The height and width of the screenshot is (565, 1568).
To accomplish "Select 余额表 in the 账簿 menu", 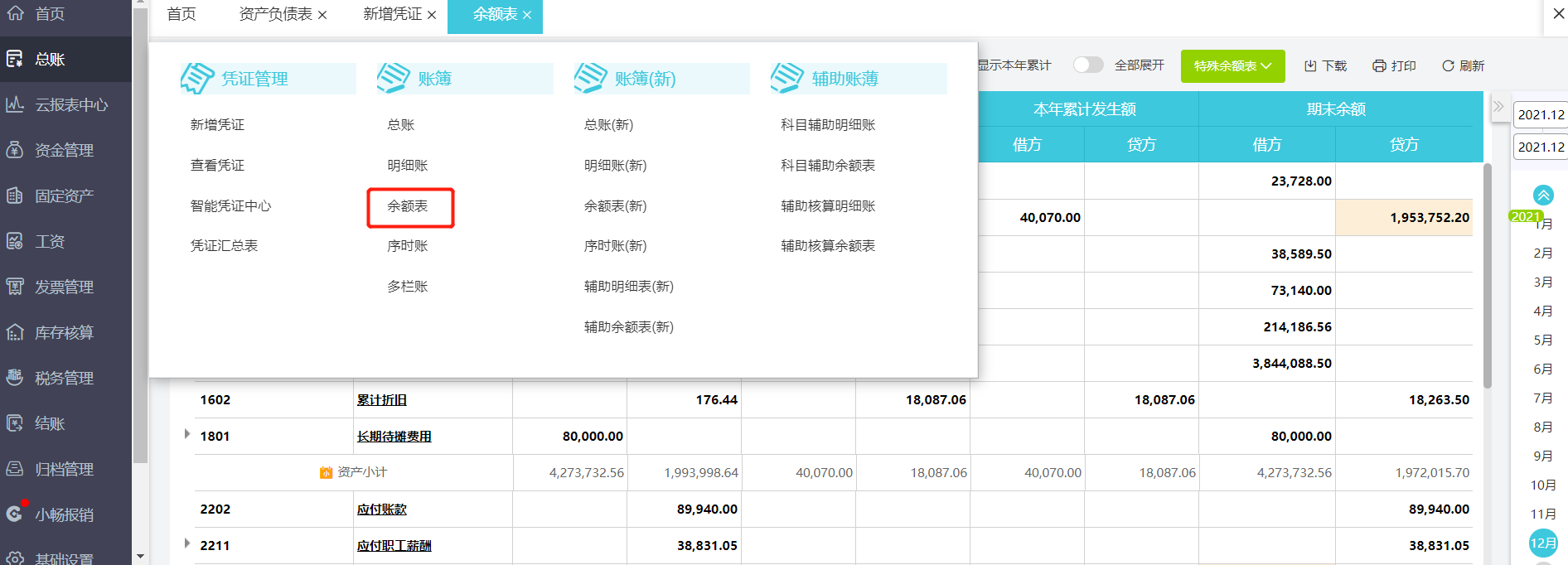I will pyautogui.click(x=408, y=206).
